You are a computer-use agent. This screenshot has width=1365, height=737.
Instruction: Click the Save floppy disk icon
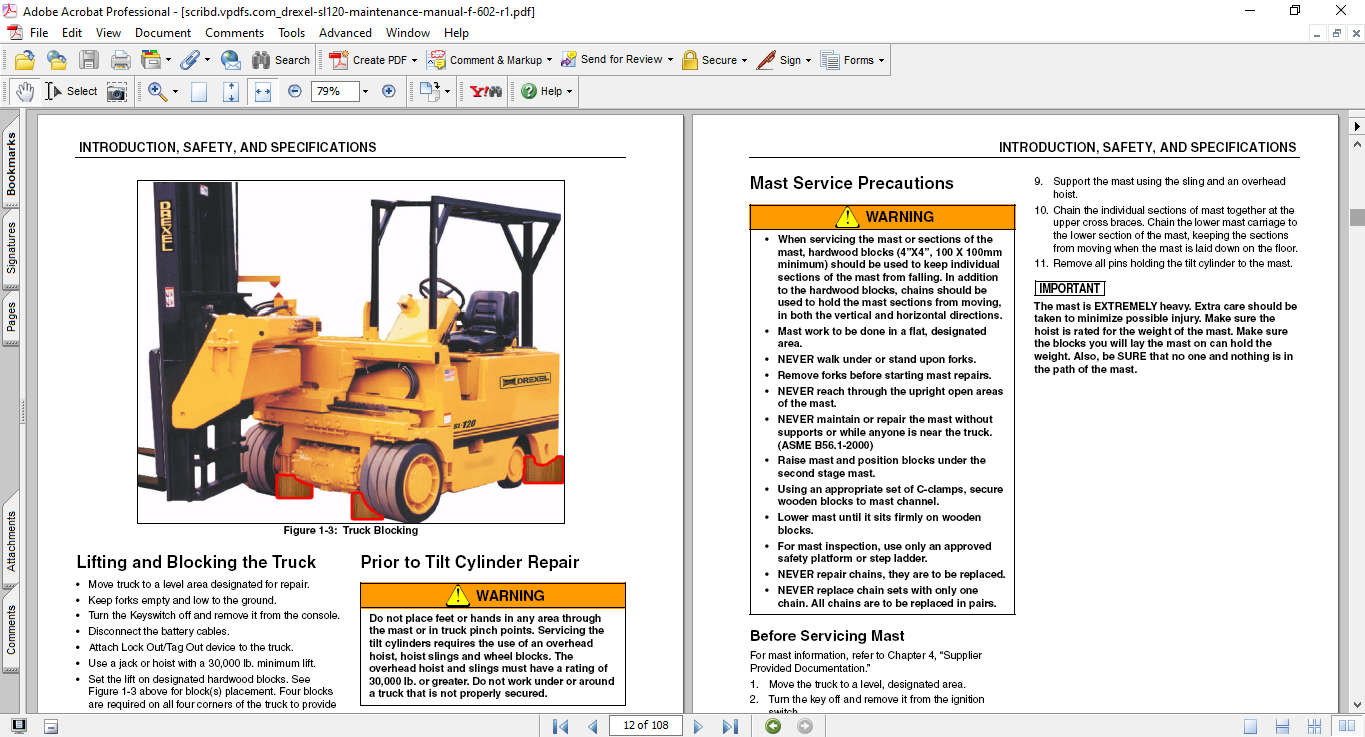point(89,60)
